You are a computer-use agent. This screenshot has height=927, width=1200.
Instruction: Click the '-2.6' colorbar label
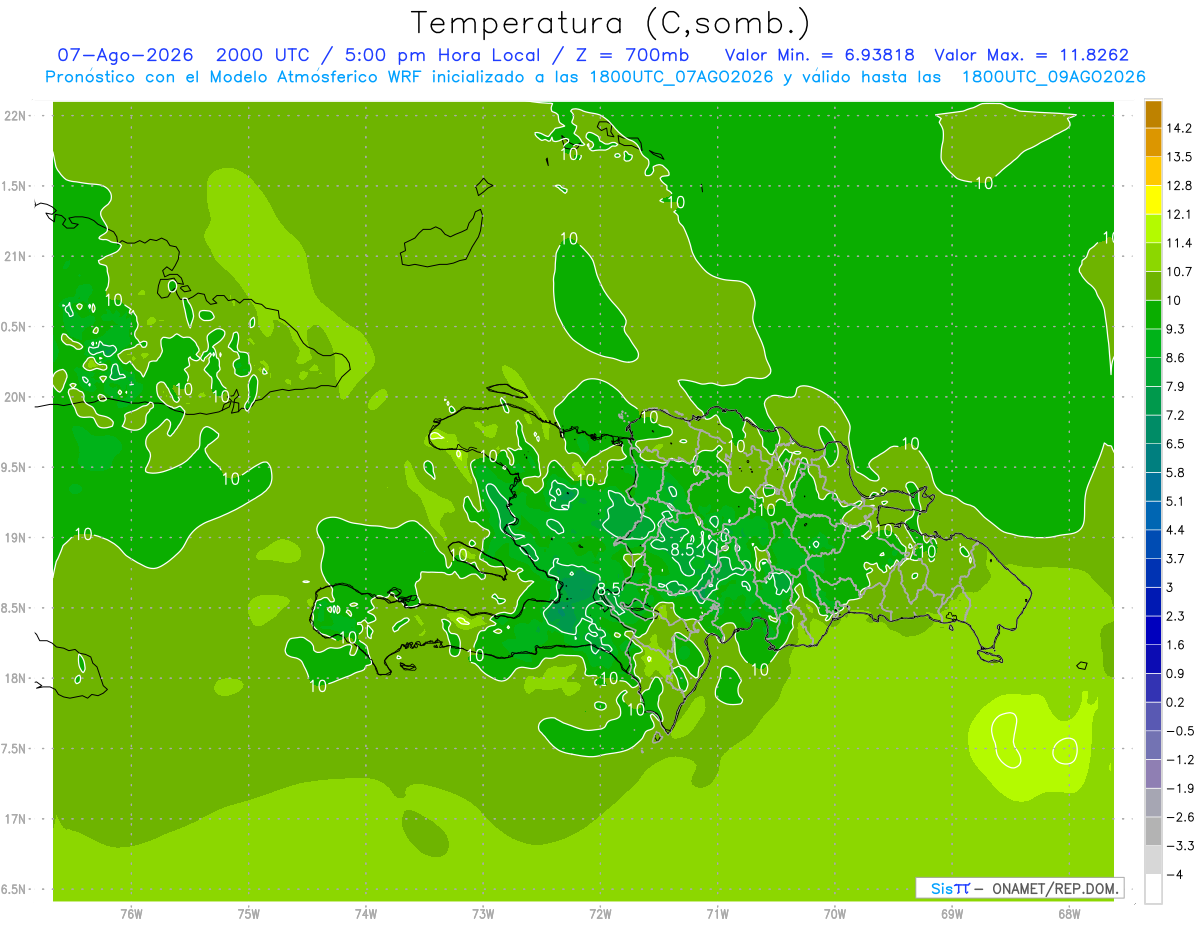[1178, 817]
